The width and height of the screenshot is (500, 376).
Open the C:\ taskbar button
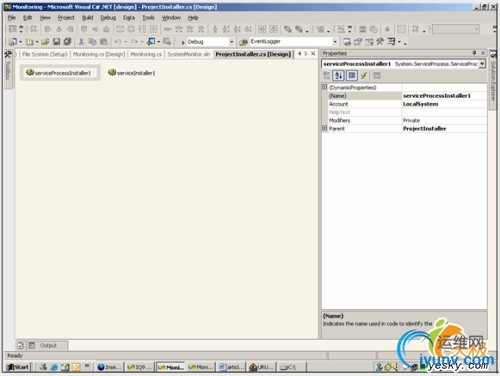(x=291, y=367)
